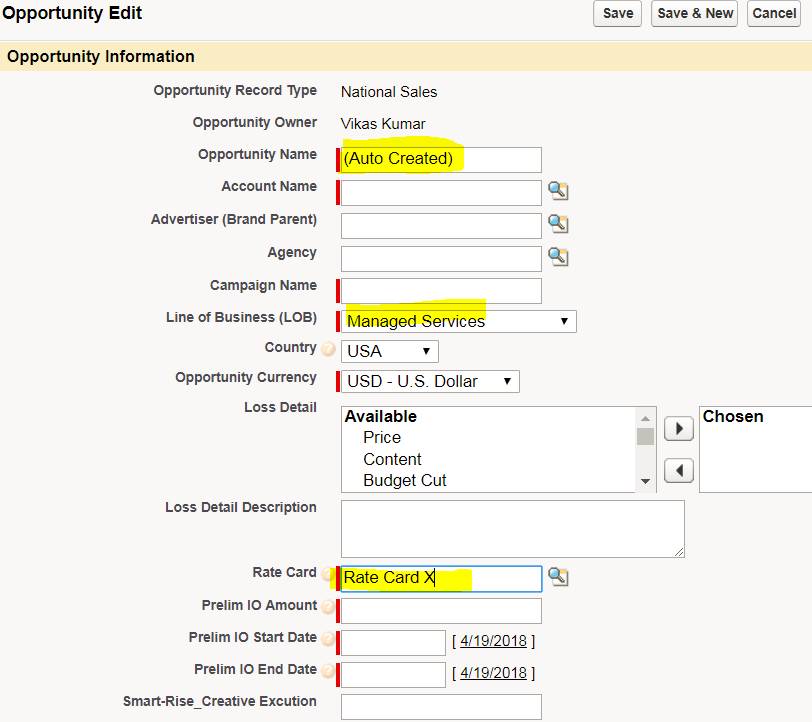Click the Prelim IO Start Date help icon
This screenshot has height=722, width=812.
(328, 639)
